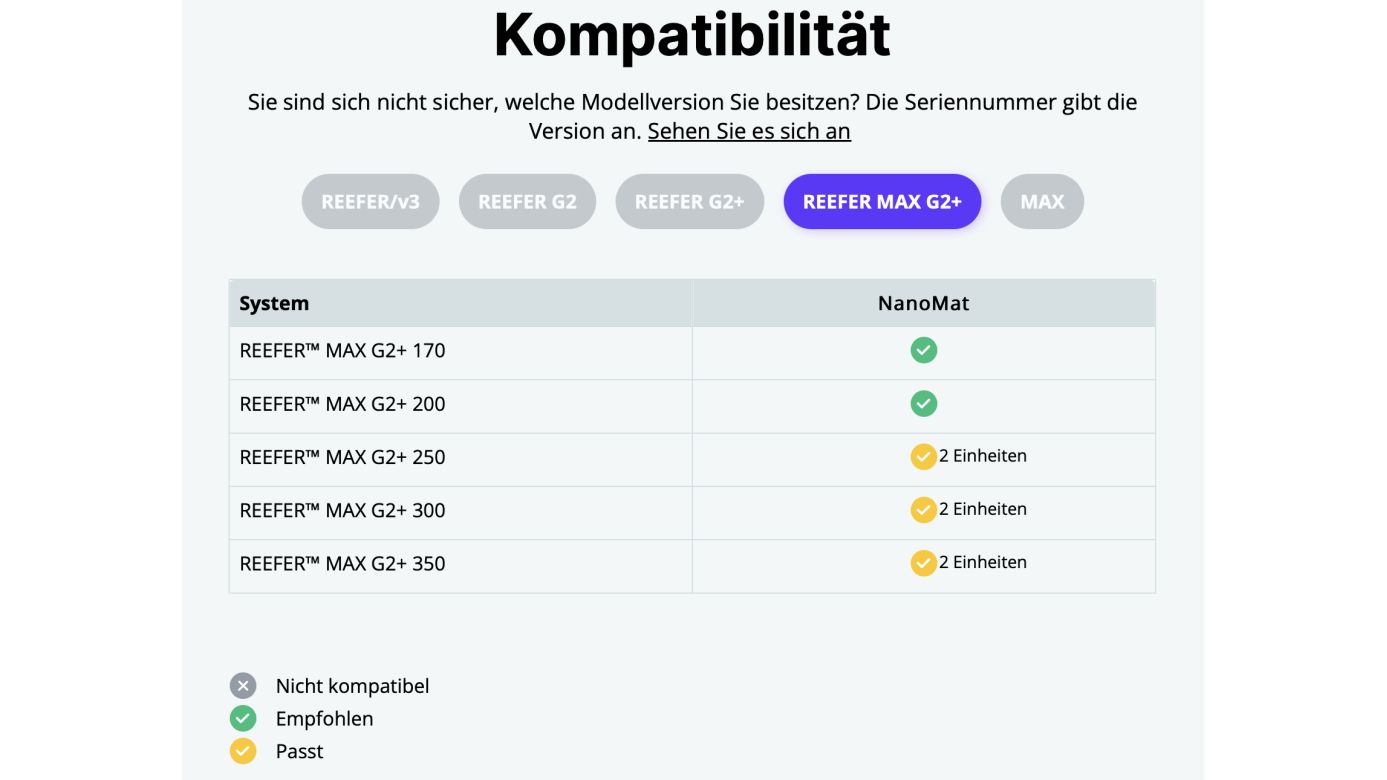Click green check icon for MAX G2+ 200
1387x780 pixels.
(923, 404)
